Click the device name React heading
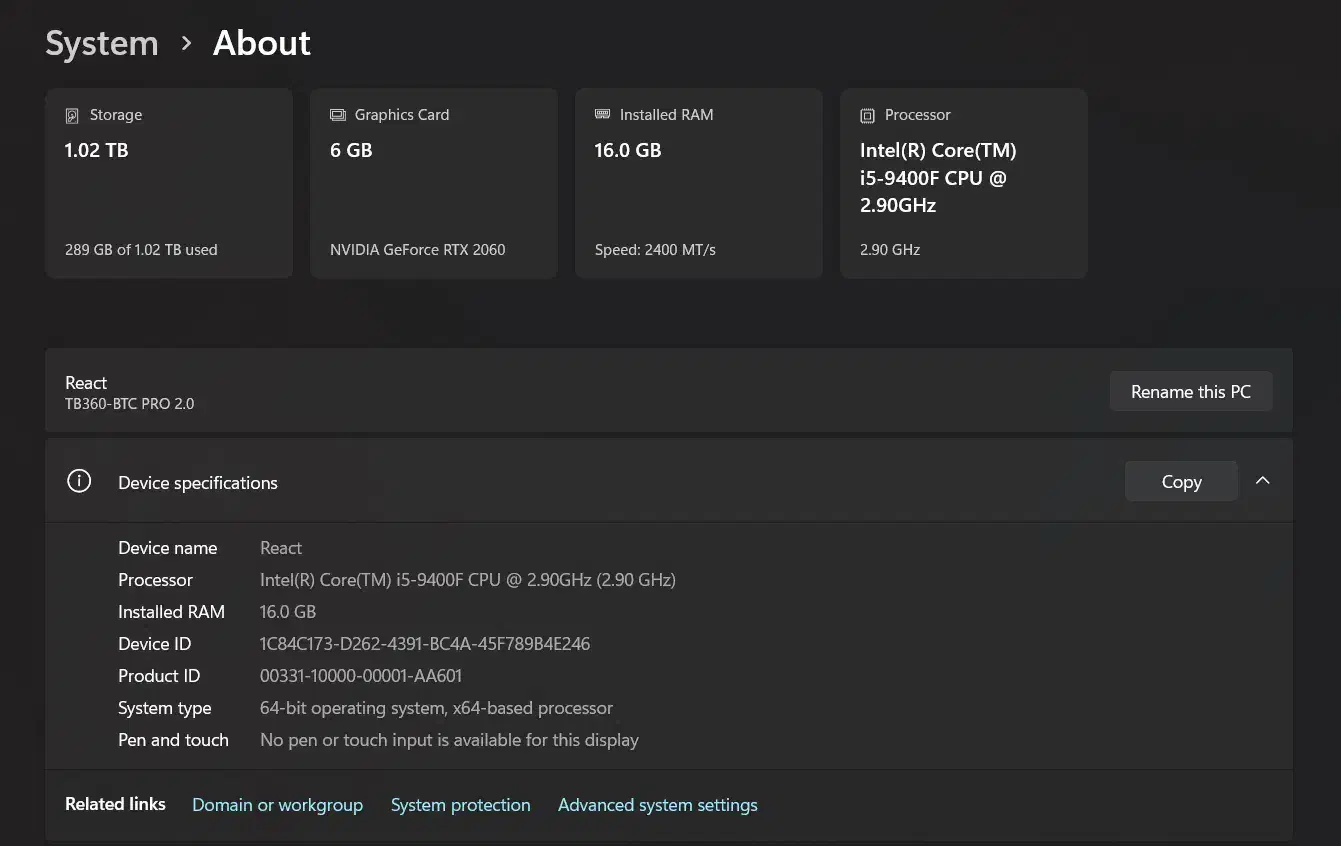 point(86,382)
